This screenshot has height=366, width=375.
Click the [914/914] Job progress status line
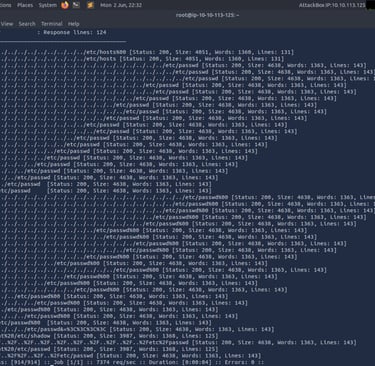coord(132,362)
